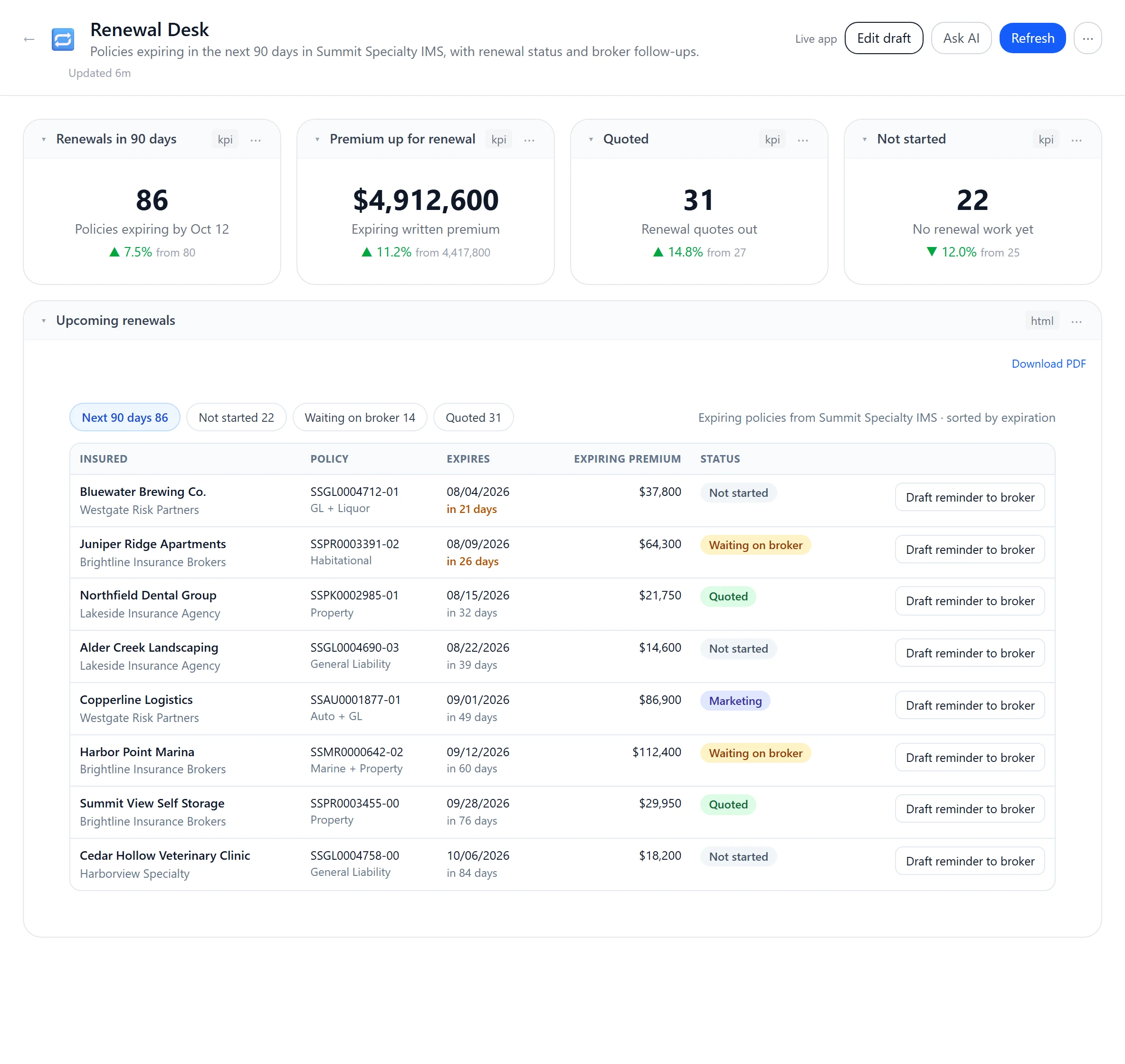Click the Bluewater Brewing Co. insured name

tap(143, 492)
